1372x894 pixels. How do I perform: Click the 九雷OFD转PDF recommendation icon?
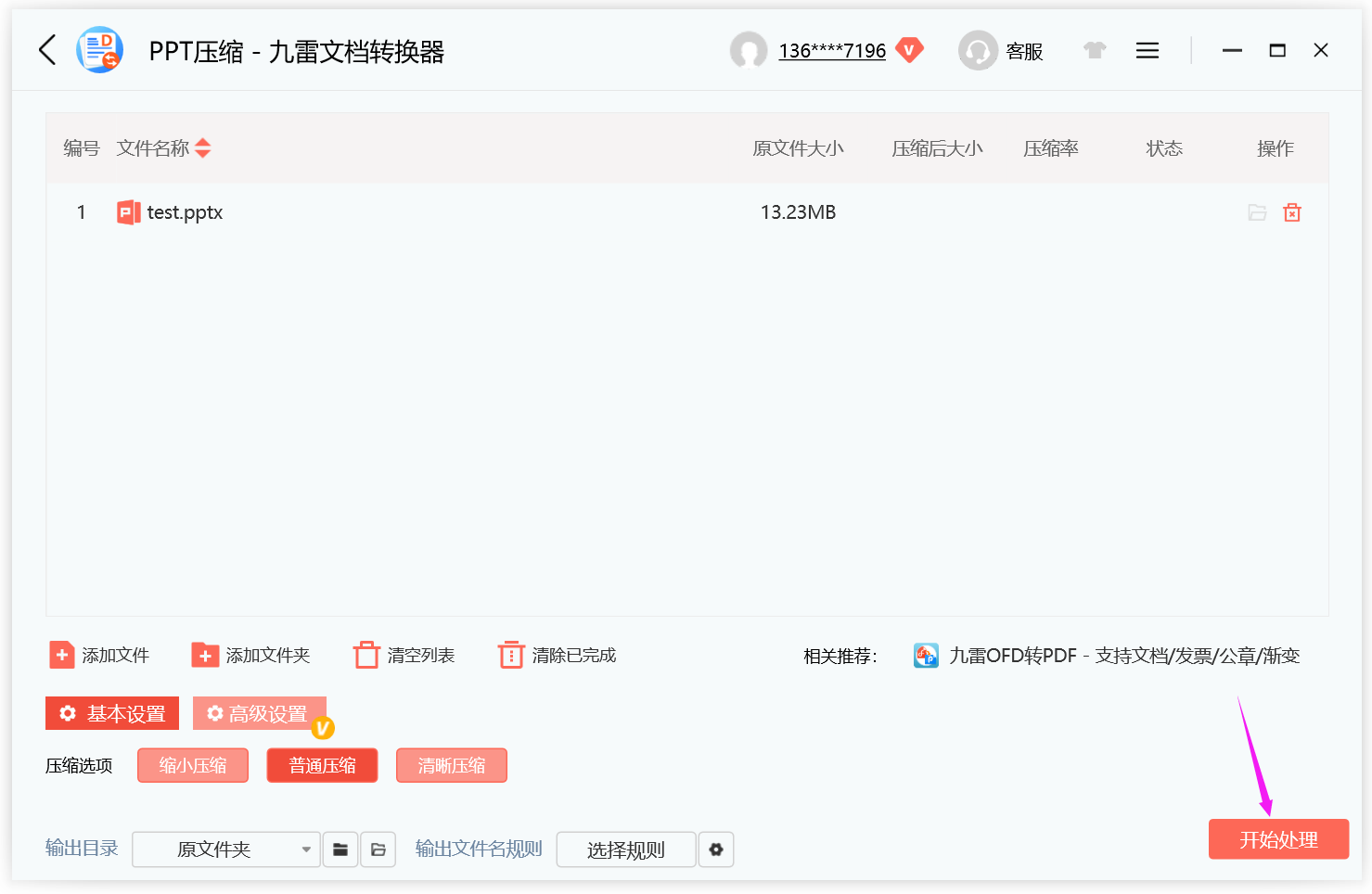tap(926, 655)
